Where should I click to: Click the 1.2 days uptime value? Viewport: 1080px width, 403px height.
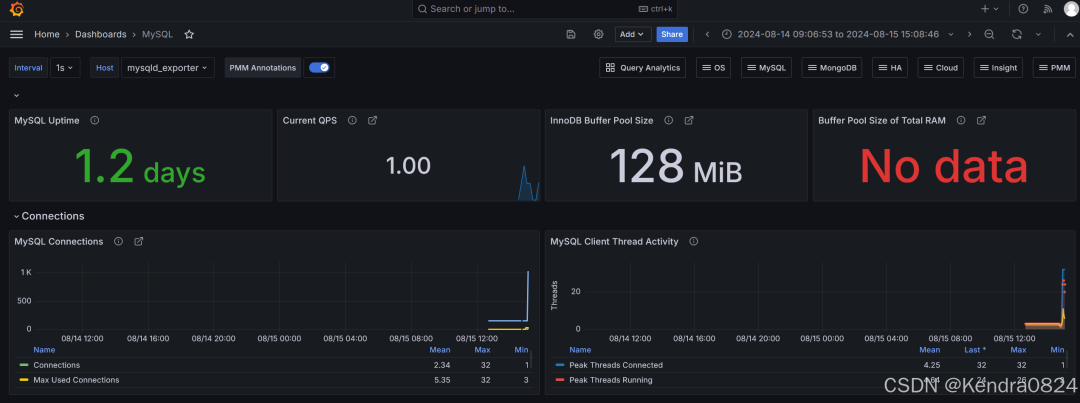pos(140,166)
